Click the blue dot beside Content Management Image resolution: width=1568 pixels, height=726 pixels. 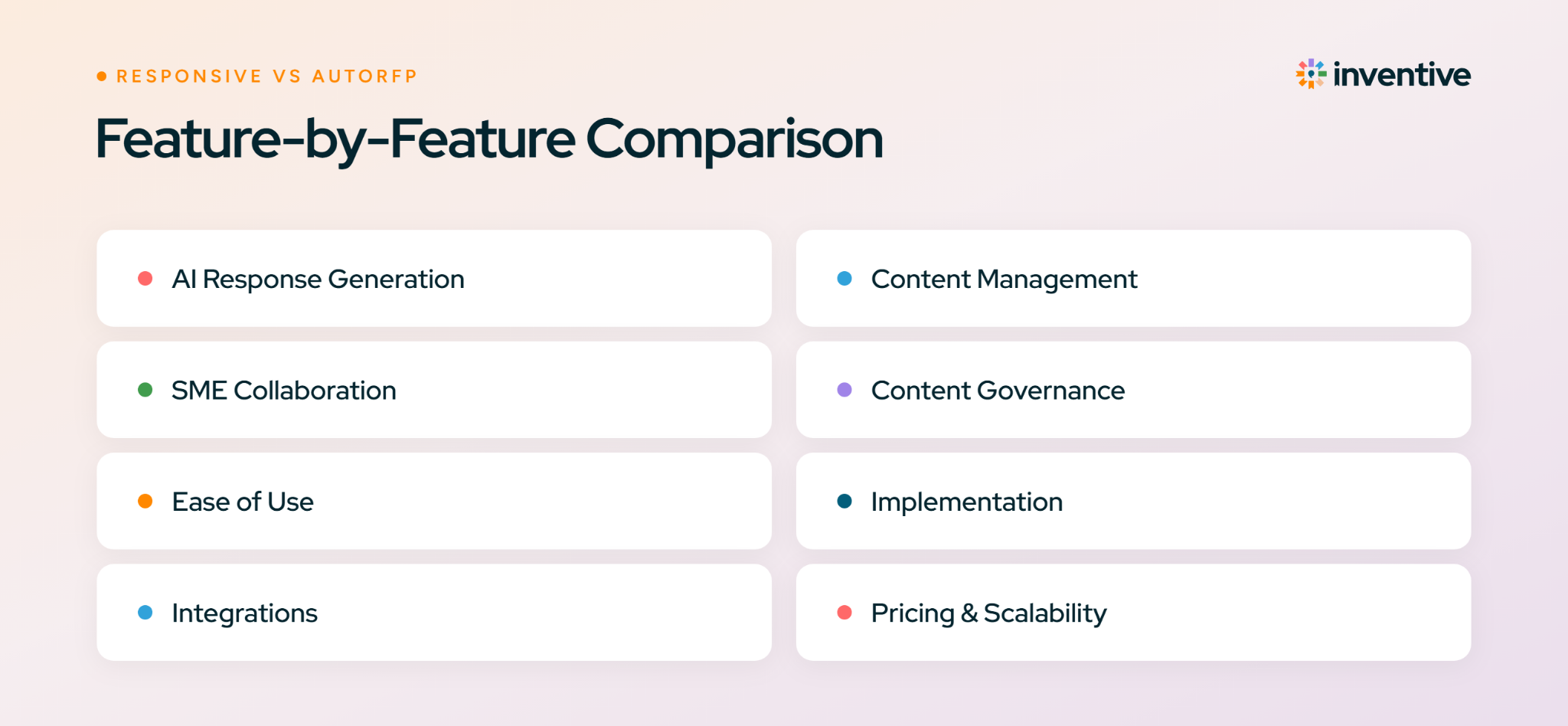point(844,278)
